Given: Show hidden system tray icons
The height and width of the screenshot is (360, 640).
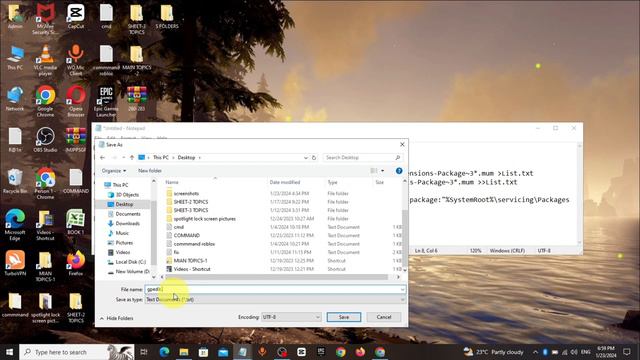Looking at the screenshot, I should coord(535,352).
